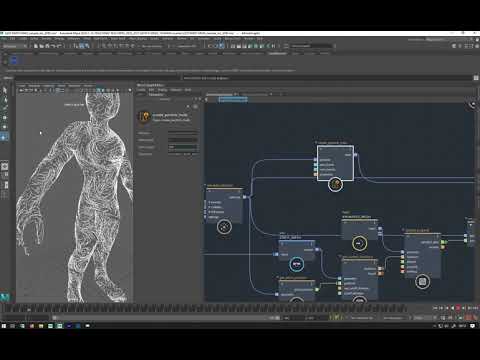
Task: Click the single-pane layout icon in left sidebar
Action: tap(5, 166)
